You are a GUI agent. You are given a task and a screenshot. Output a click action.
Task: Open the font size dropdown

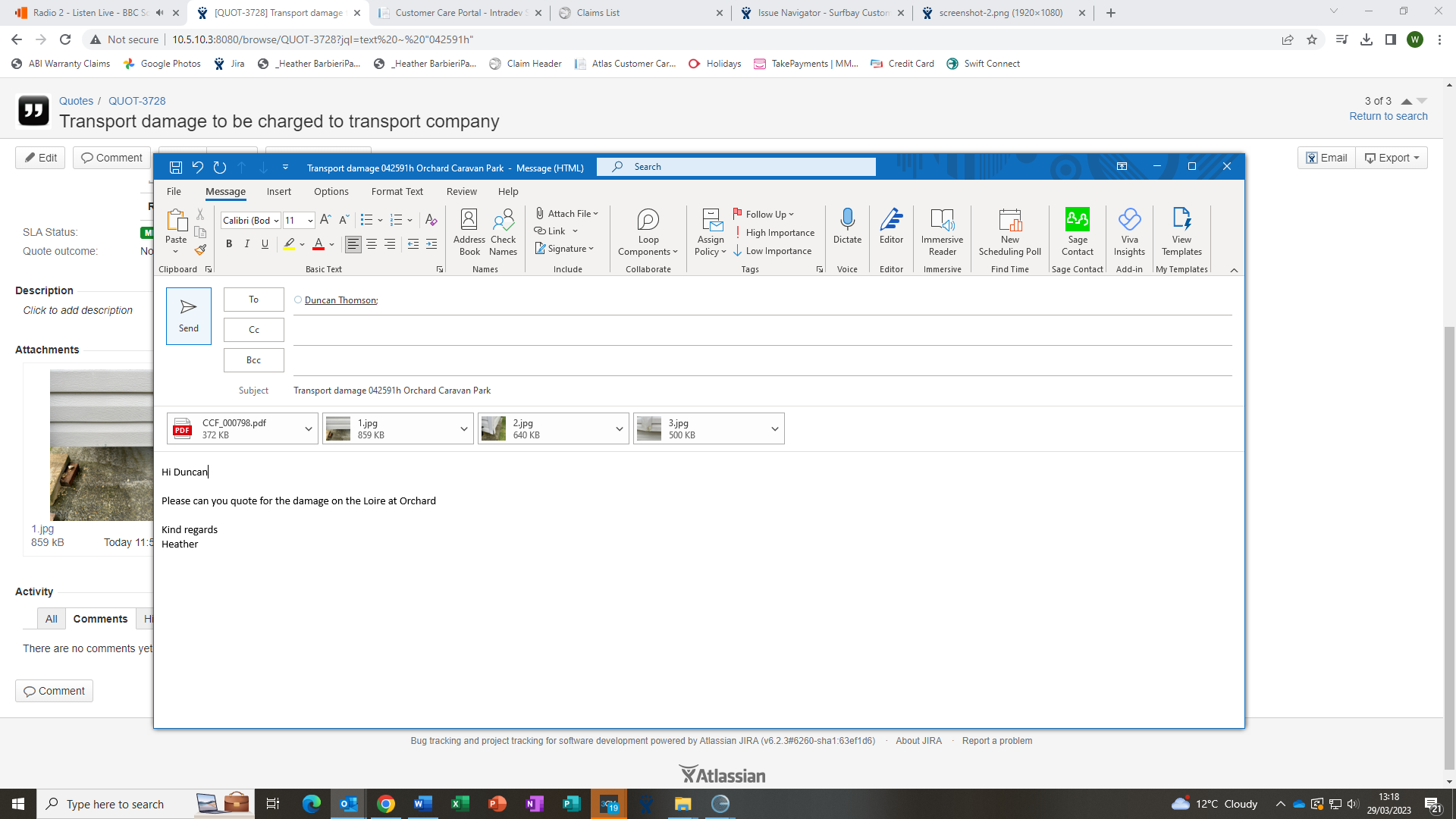tap(310, 221)
